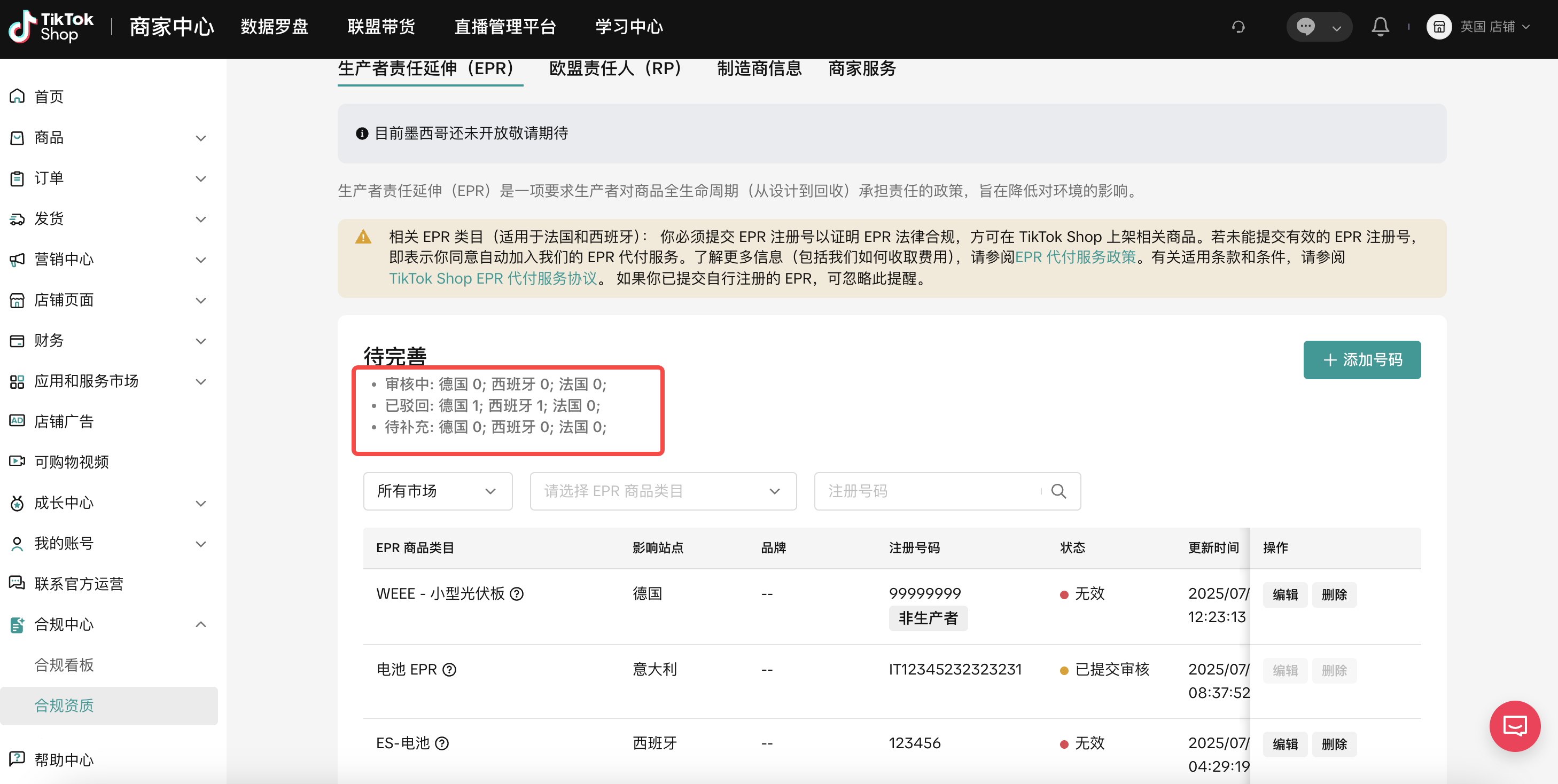Click the TikTok Shop logo
The height and width of the screenshot is (784, 1558).
[x=51, y=27]
